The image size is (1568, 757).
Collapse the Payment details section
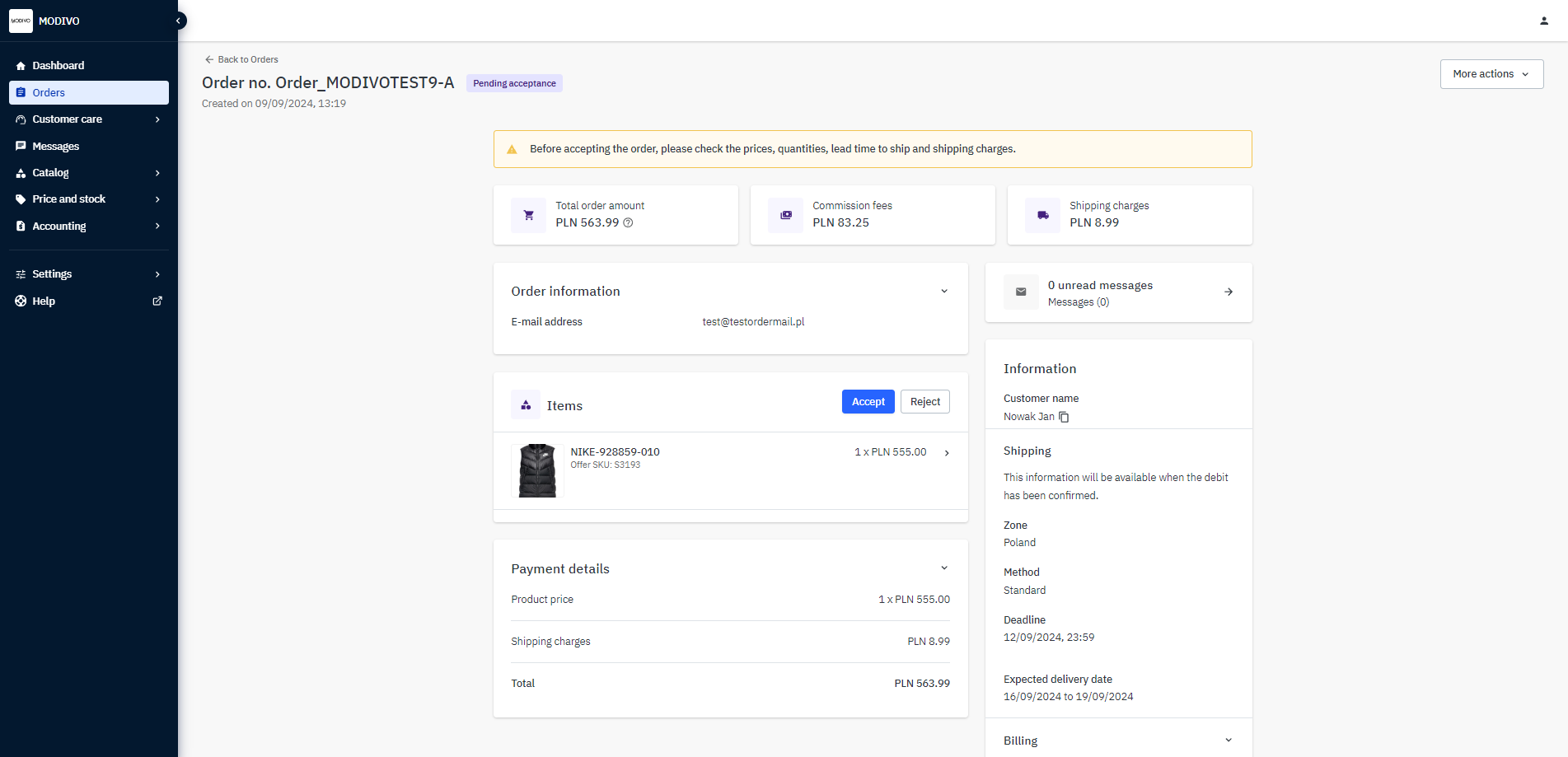(944, 568)
